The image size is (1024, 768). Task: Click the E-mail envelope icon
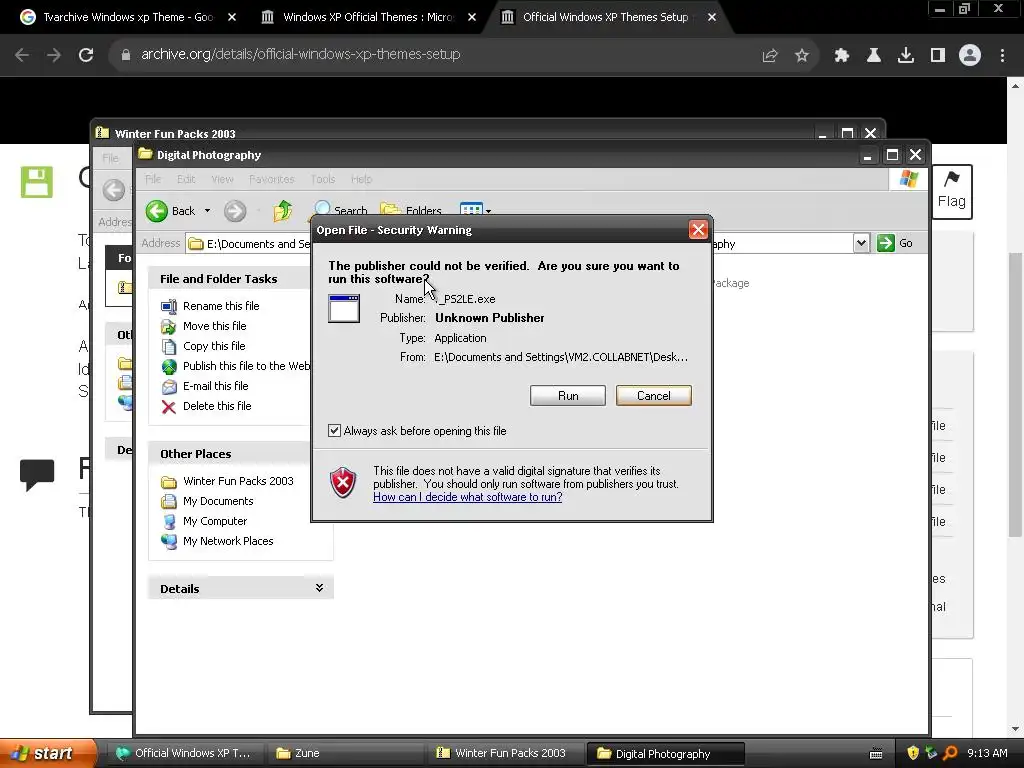(x=168, y=387)
